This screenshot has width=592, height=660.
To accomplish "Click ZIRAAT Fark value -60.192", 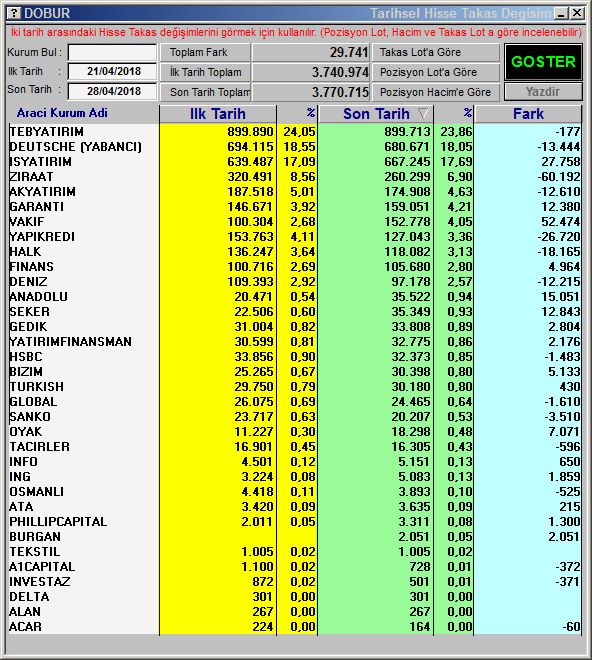I will [559, 177].
